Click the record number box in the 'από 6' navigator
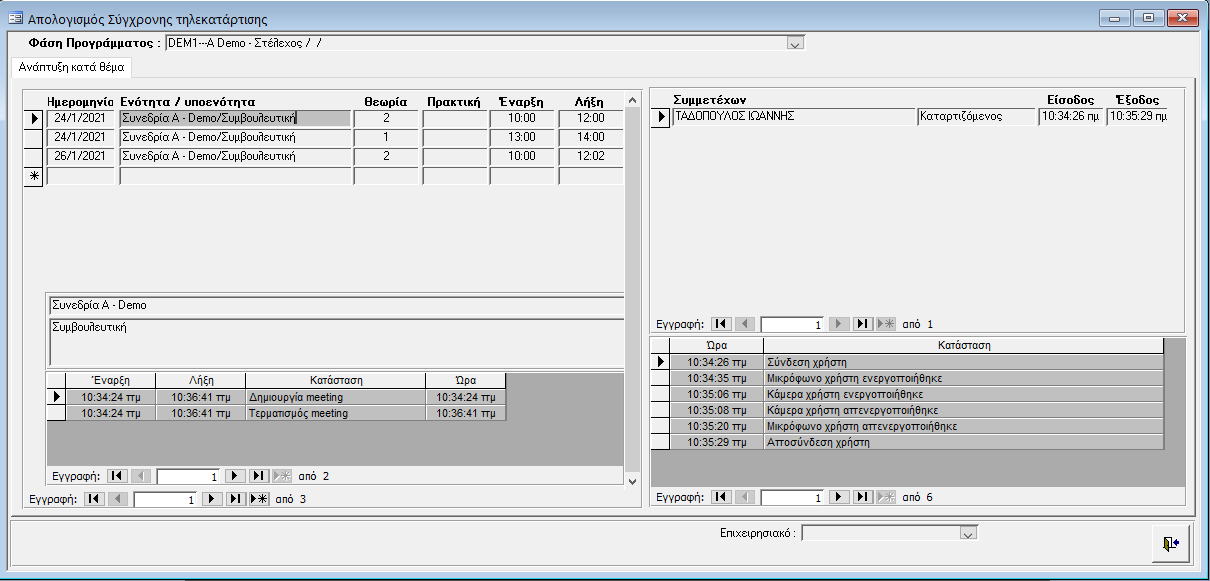This screenshot has height=581, width=1210. [x=794, y=497]
